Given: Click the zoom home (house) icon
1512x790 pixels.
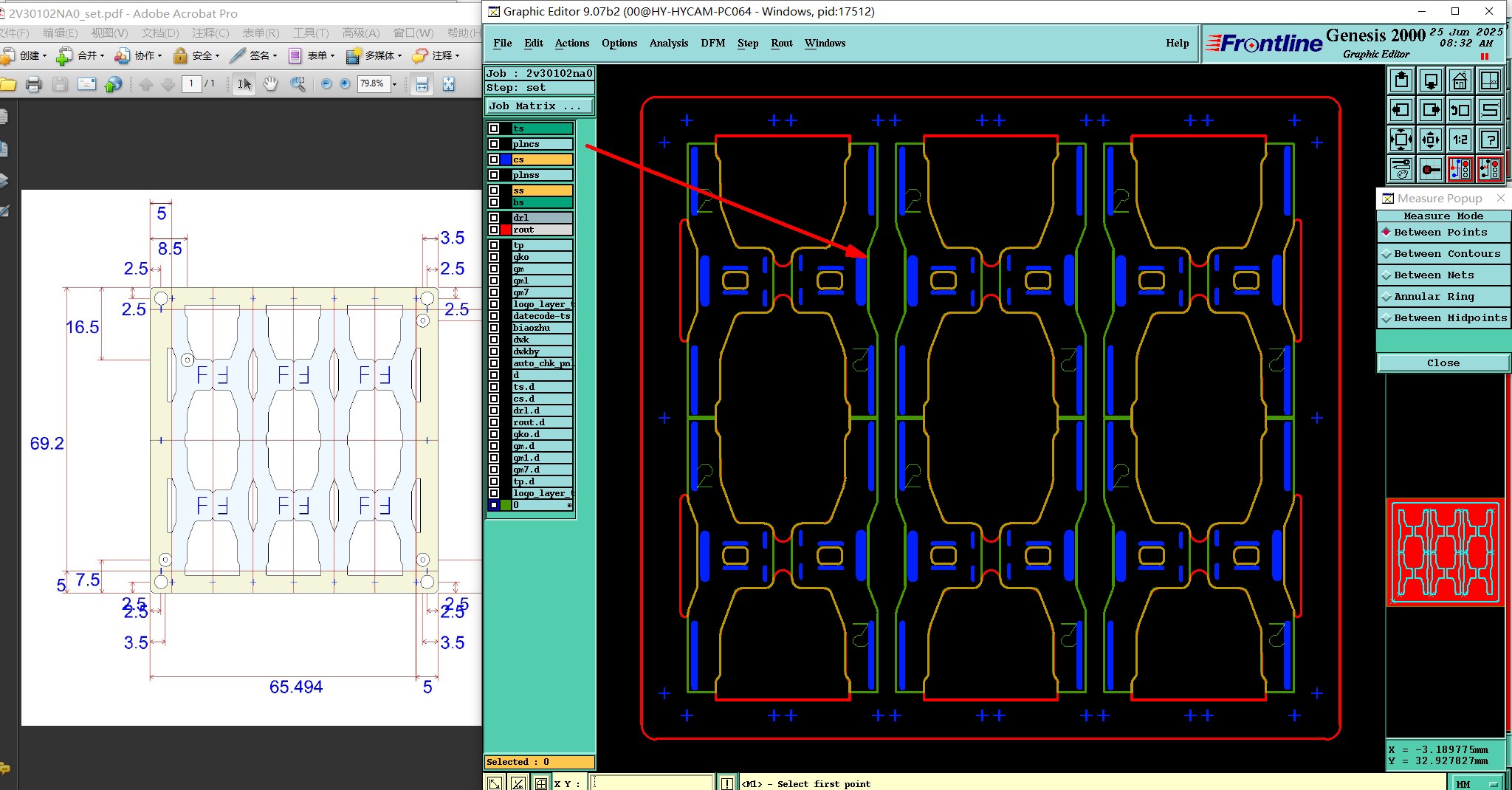Looking at the screenshot, I should 1460,80.
